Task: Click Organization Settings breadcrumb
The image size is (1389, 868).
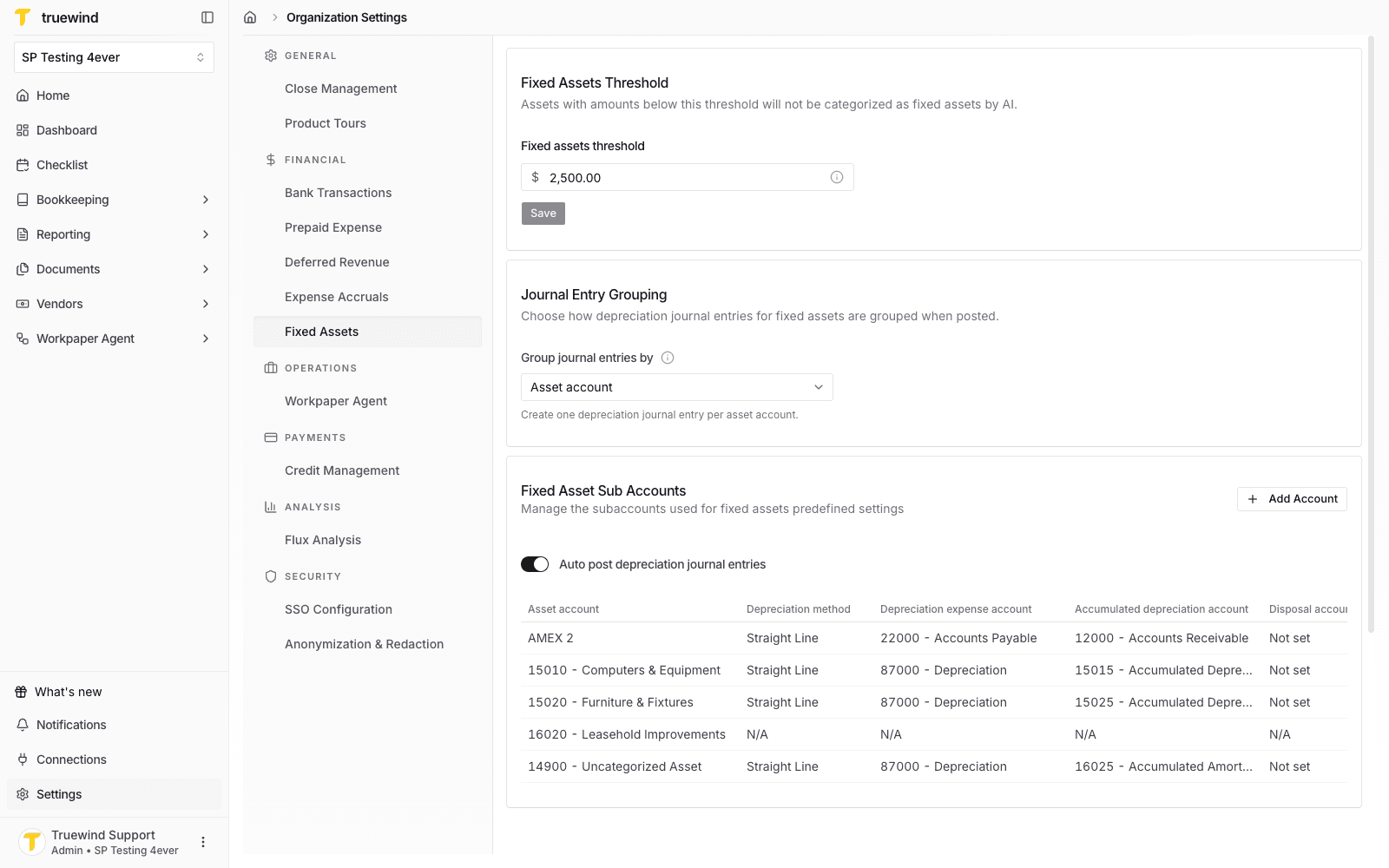Action: pyautogui.click(x=346, y=17)
